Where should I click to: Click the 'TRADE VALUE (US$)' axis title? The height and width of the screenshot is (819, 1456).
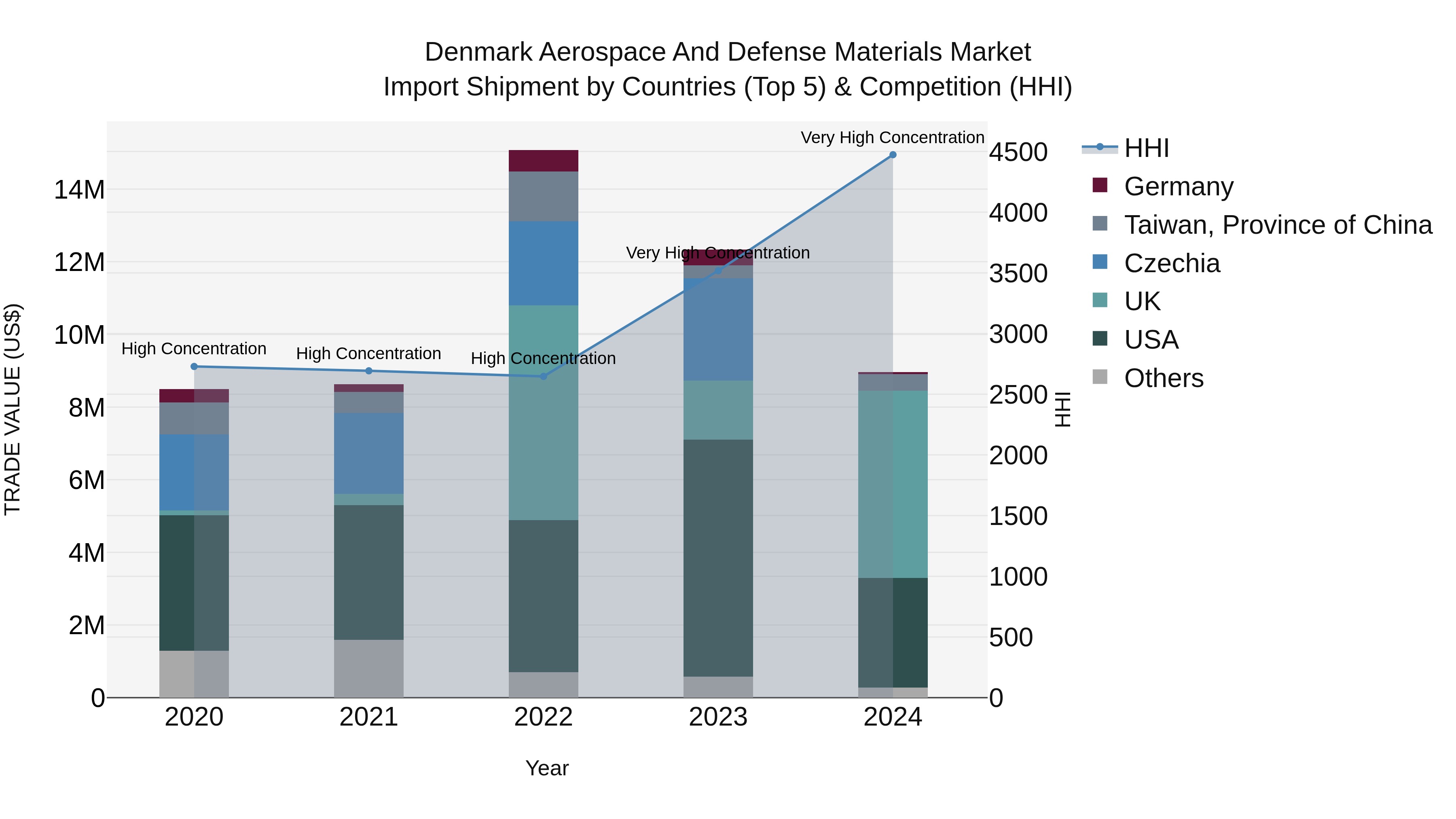[13, 409]
